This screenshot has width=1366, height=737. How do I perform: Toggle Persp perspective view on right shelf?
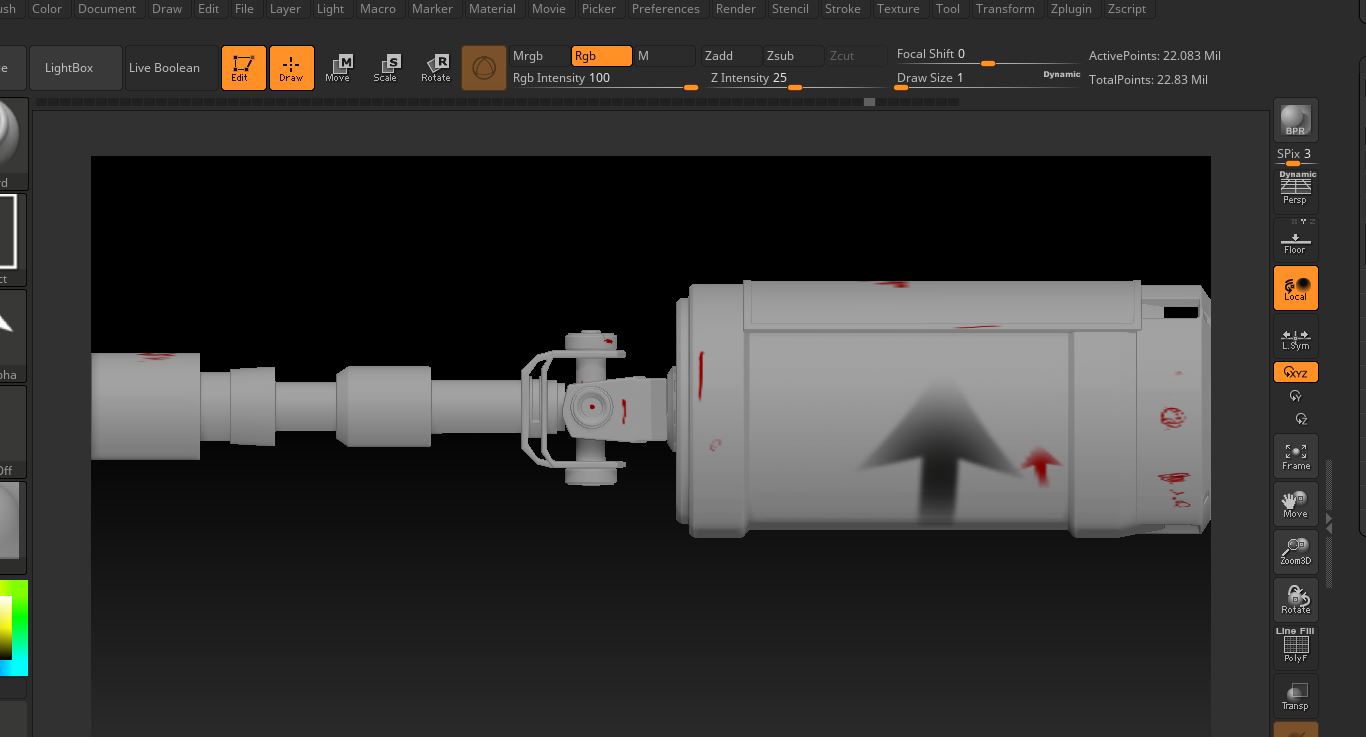click(1295, 190)
